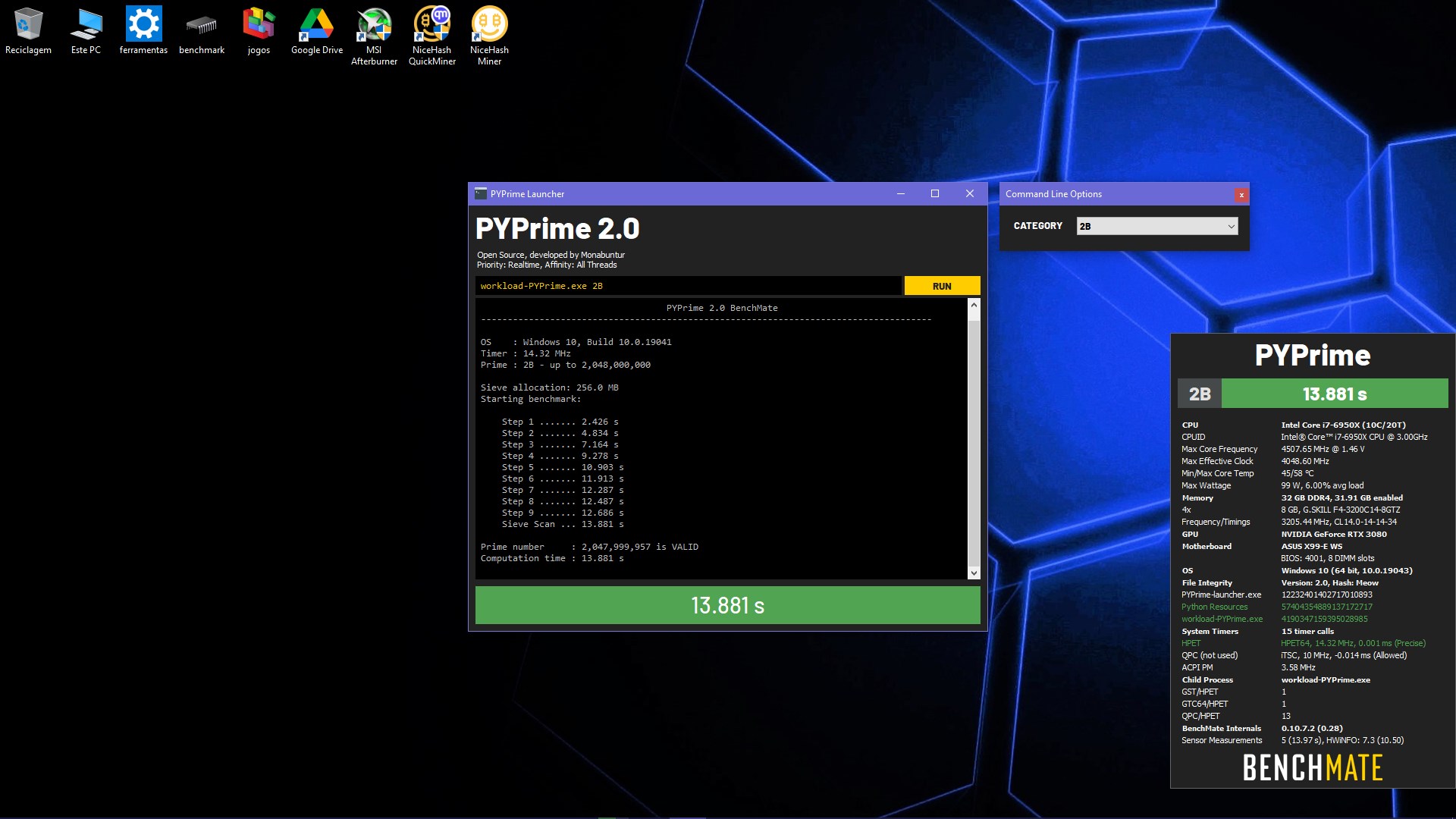Click Motherboard value ASUS X99-E WS
Image resolution: width=1456 pixels, height=819 pixels.
tap(1312, 546)
